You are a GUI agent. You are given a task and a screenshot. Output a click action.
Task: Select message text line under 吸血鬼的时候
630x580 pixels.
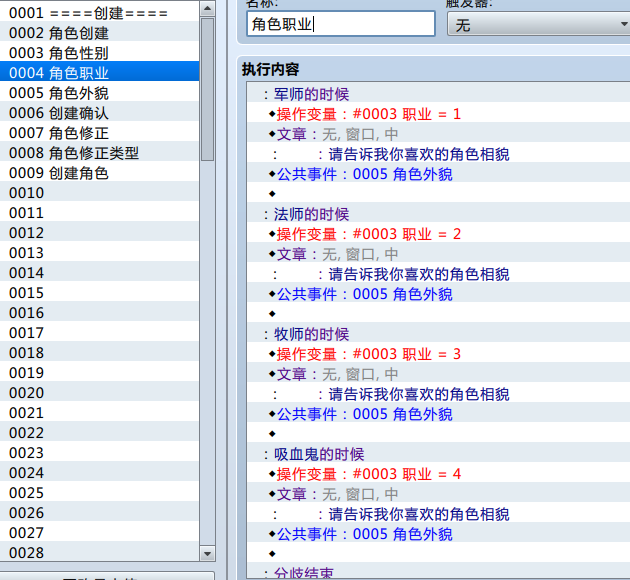point(439,514)
